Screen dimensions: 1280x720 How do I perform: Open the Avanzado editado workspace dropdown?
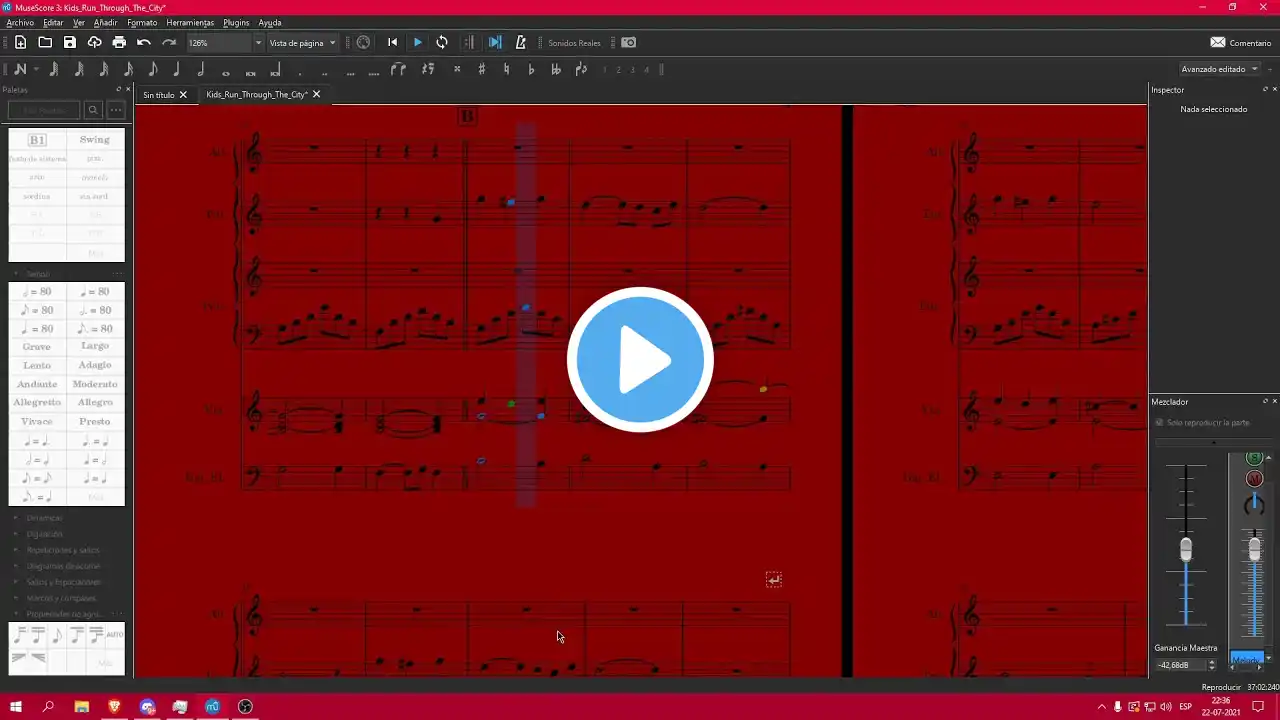pos(1220,69)
